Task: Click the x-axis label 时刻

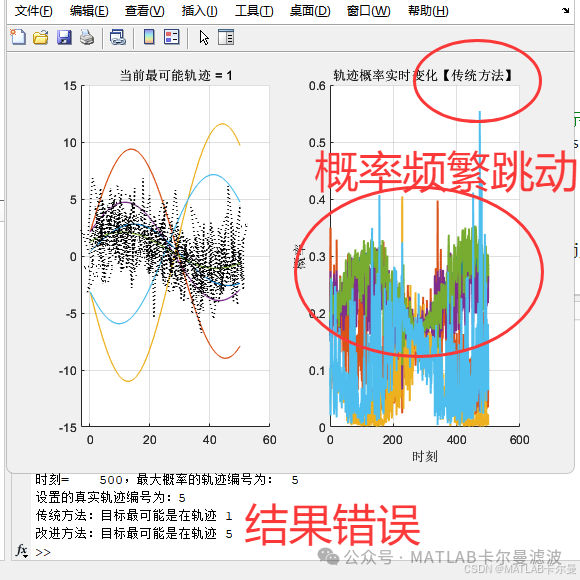Action: coord(425,456)
